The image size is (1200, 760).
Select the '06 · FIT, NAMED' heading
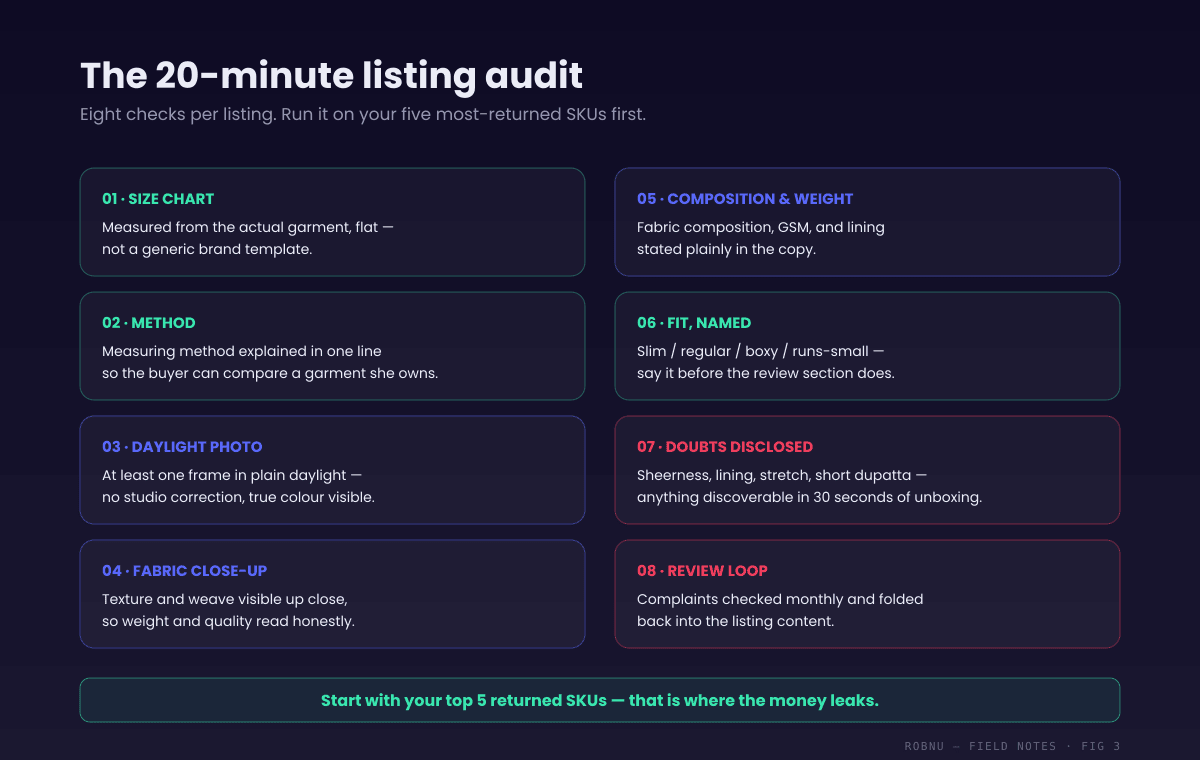(x=694, y=323)
